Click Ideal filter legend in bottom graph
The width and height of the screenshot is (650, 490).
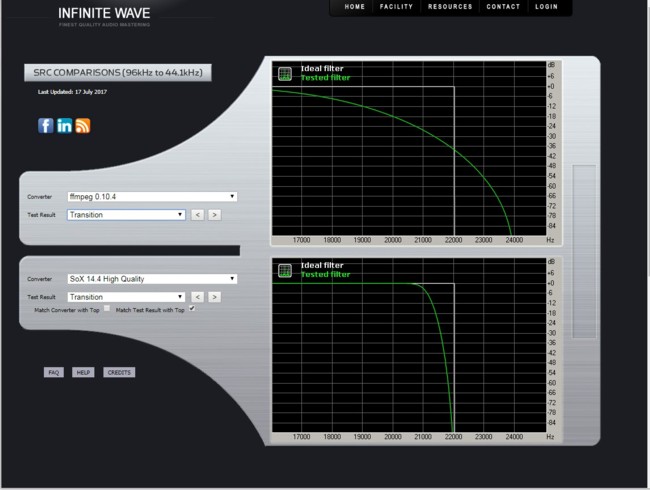(x=322, y=265)
